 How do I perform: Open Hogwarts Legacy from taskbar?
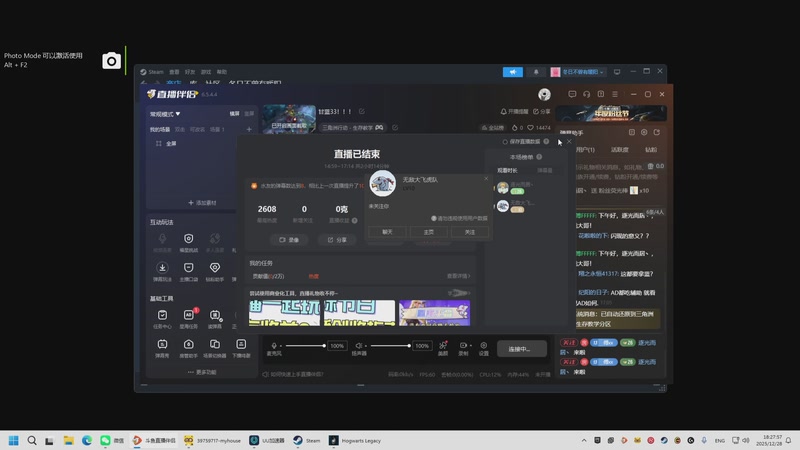point(355,440)
